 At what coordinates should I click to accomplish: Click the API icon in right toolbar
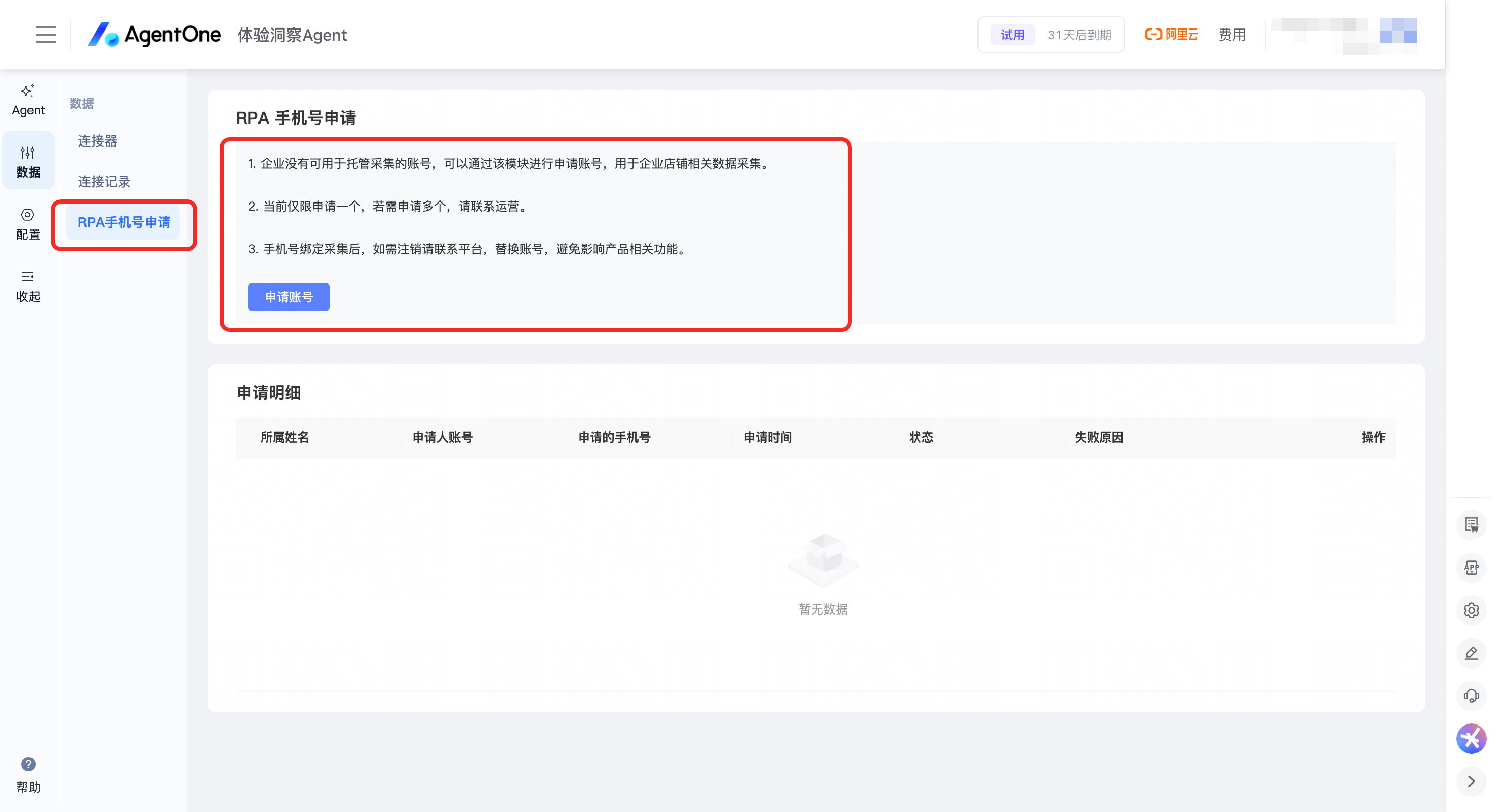pyautogui.click(x=1471, y=567)
